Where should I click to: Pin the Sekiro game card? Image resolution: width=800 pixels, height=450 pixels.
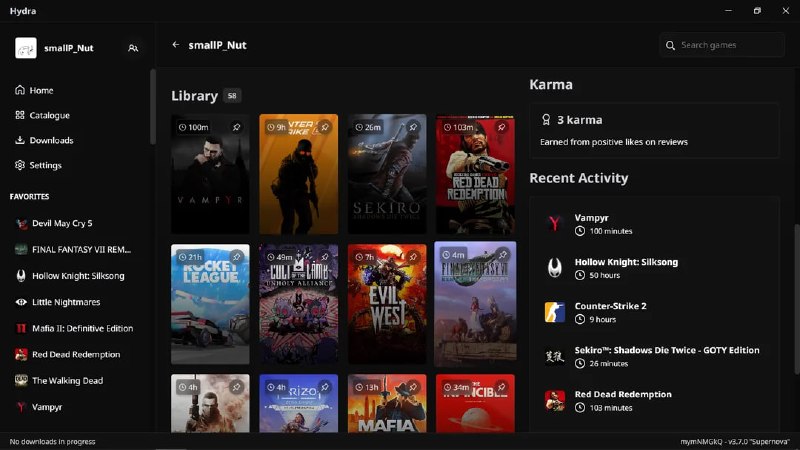click(413, 127)
